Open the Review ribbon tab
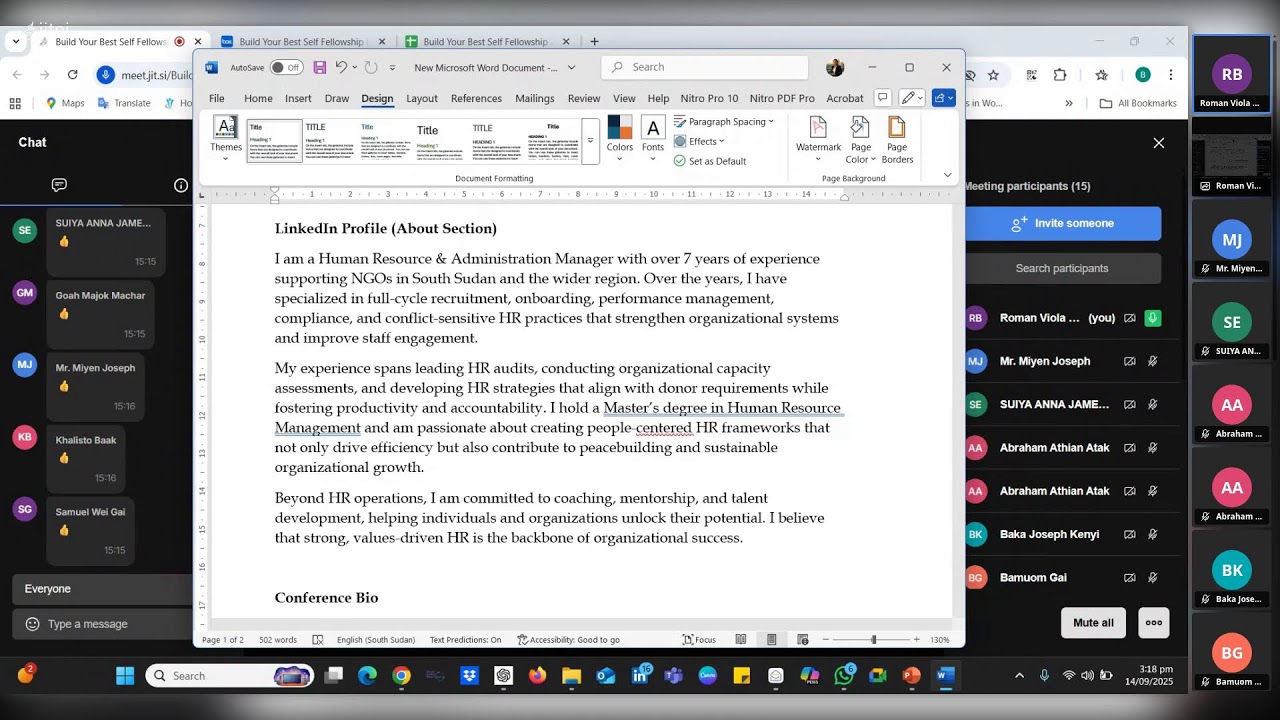 click(584, 98)
